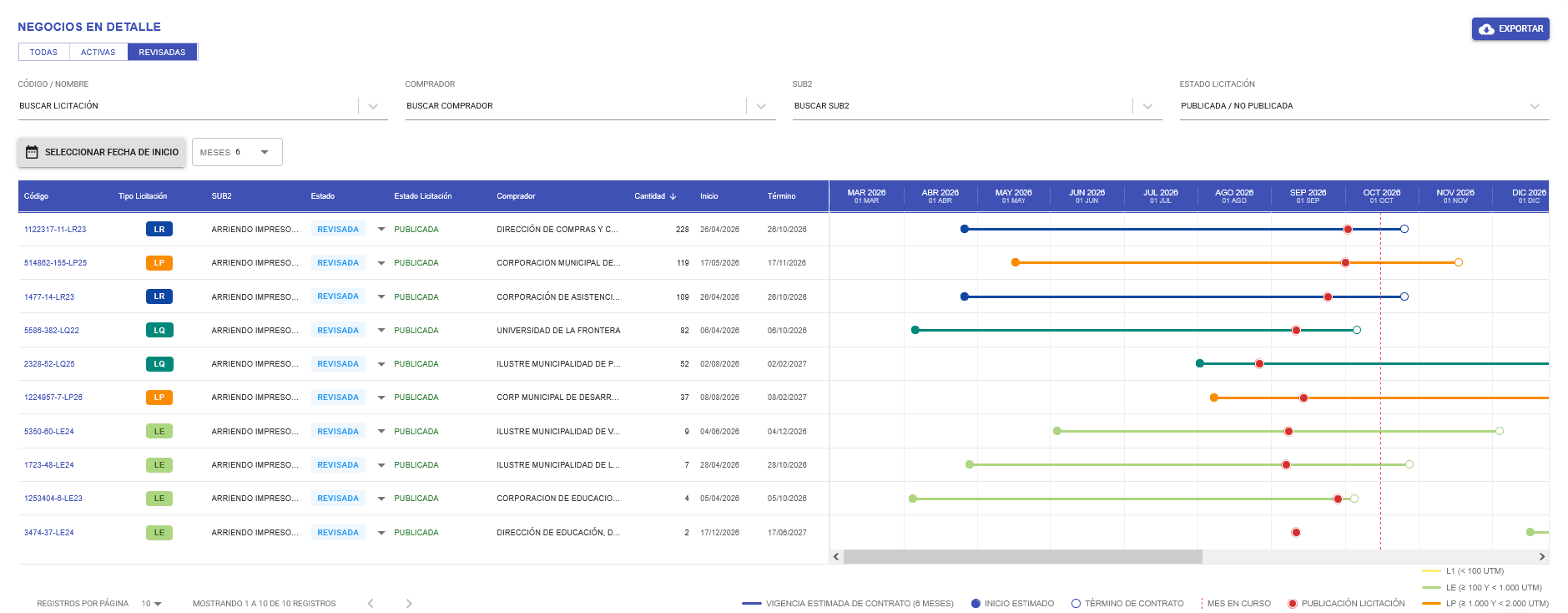The height and width of the screenshot is (613, 1568).
Task: Click the LP badge for 514862-155-LP25
Action: (x=159, y=263)
